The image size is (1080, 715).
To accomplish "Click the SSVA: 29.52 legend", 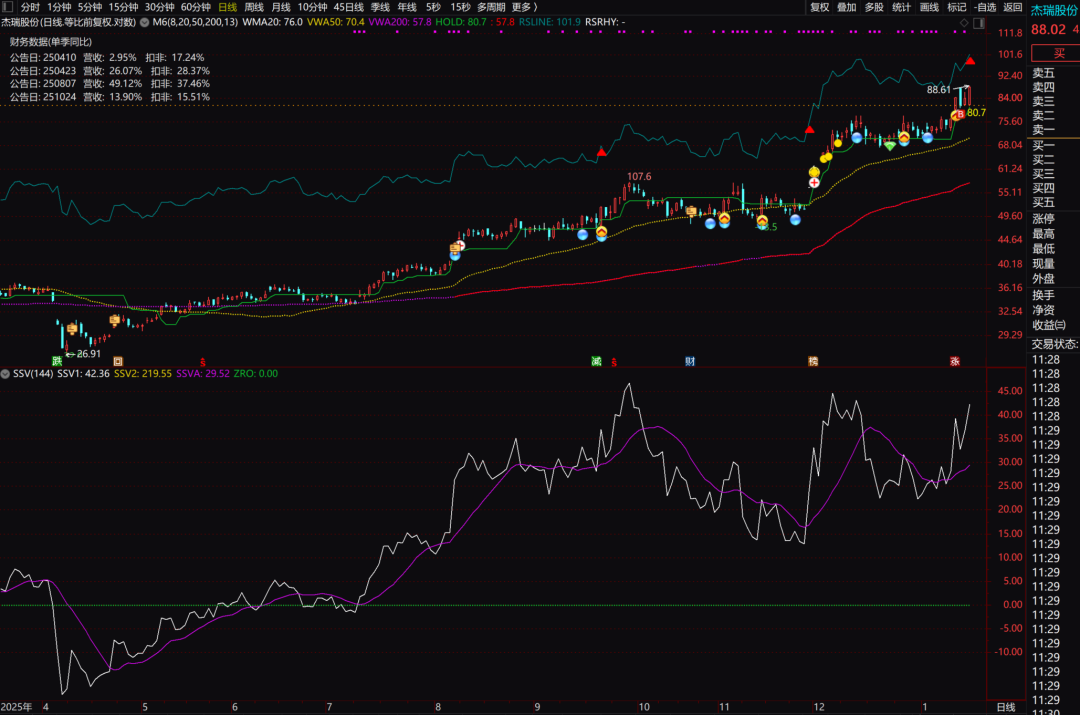I will [x=203, y=373].
